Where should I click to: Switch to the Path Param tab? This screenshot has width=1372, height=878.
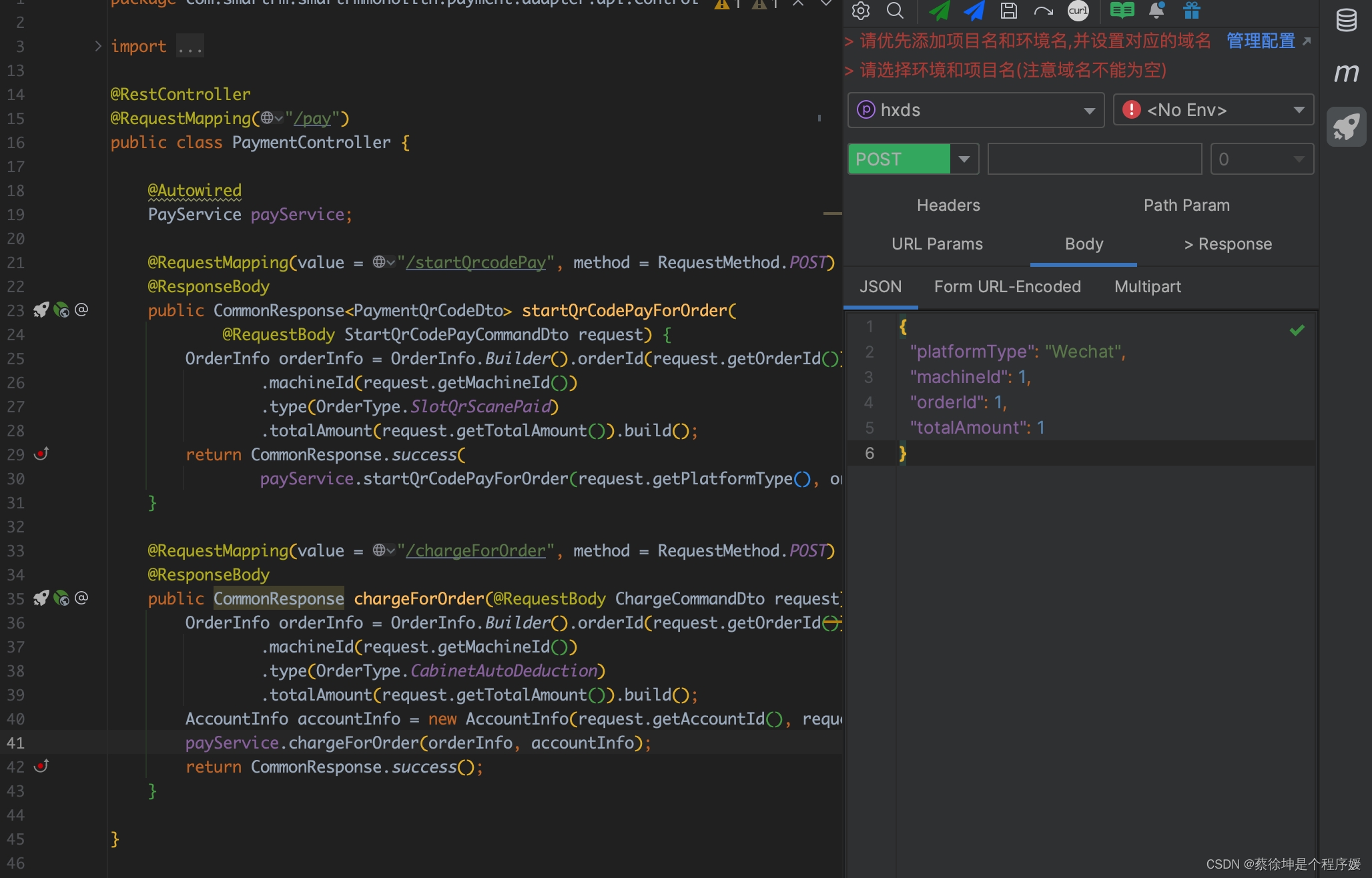click(x=1186, y=205)
